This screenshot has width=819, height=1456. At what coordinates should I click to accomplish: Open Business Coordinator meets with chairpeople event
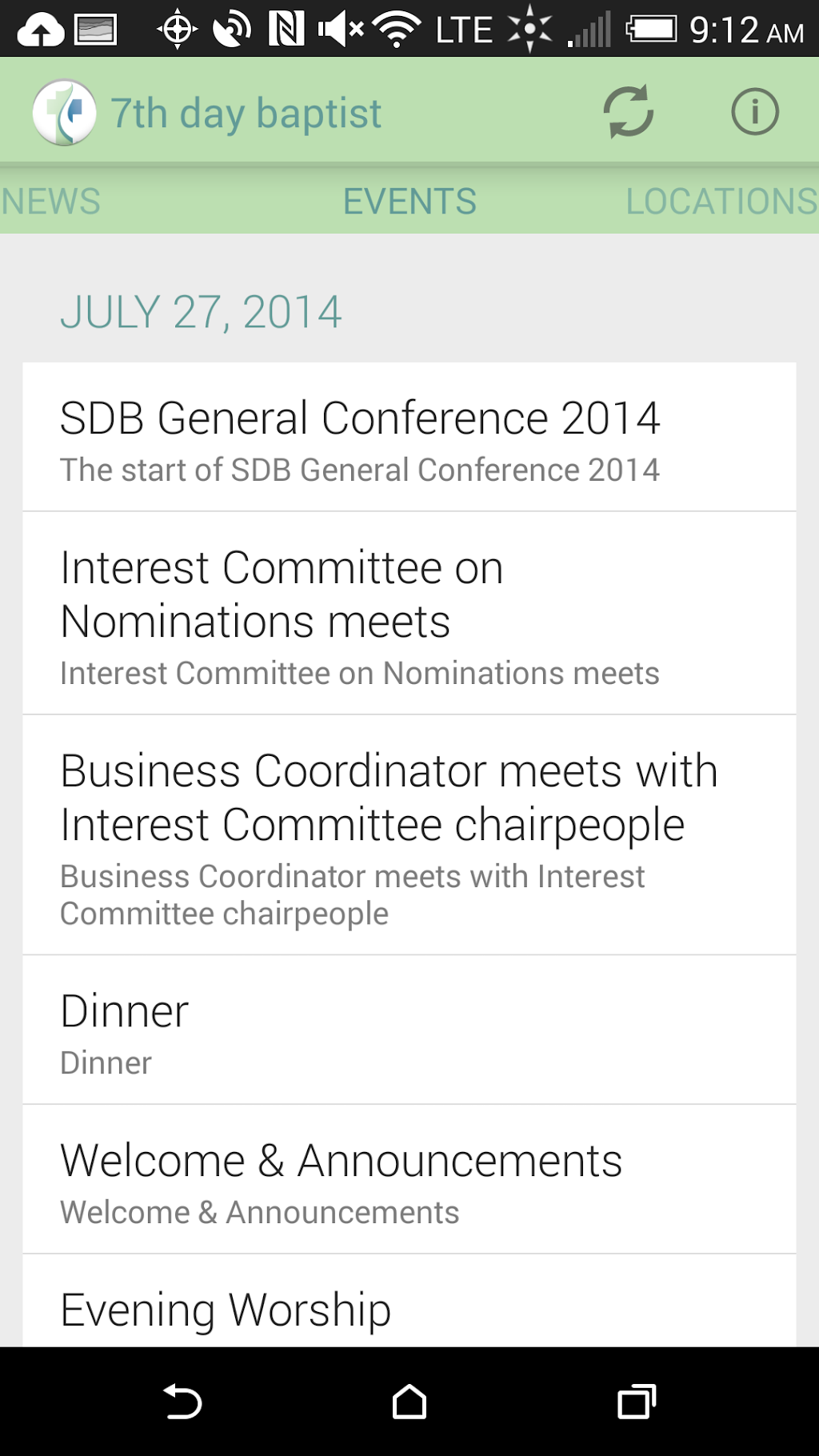click(409, 835)
